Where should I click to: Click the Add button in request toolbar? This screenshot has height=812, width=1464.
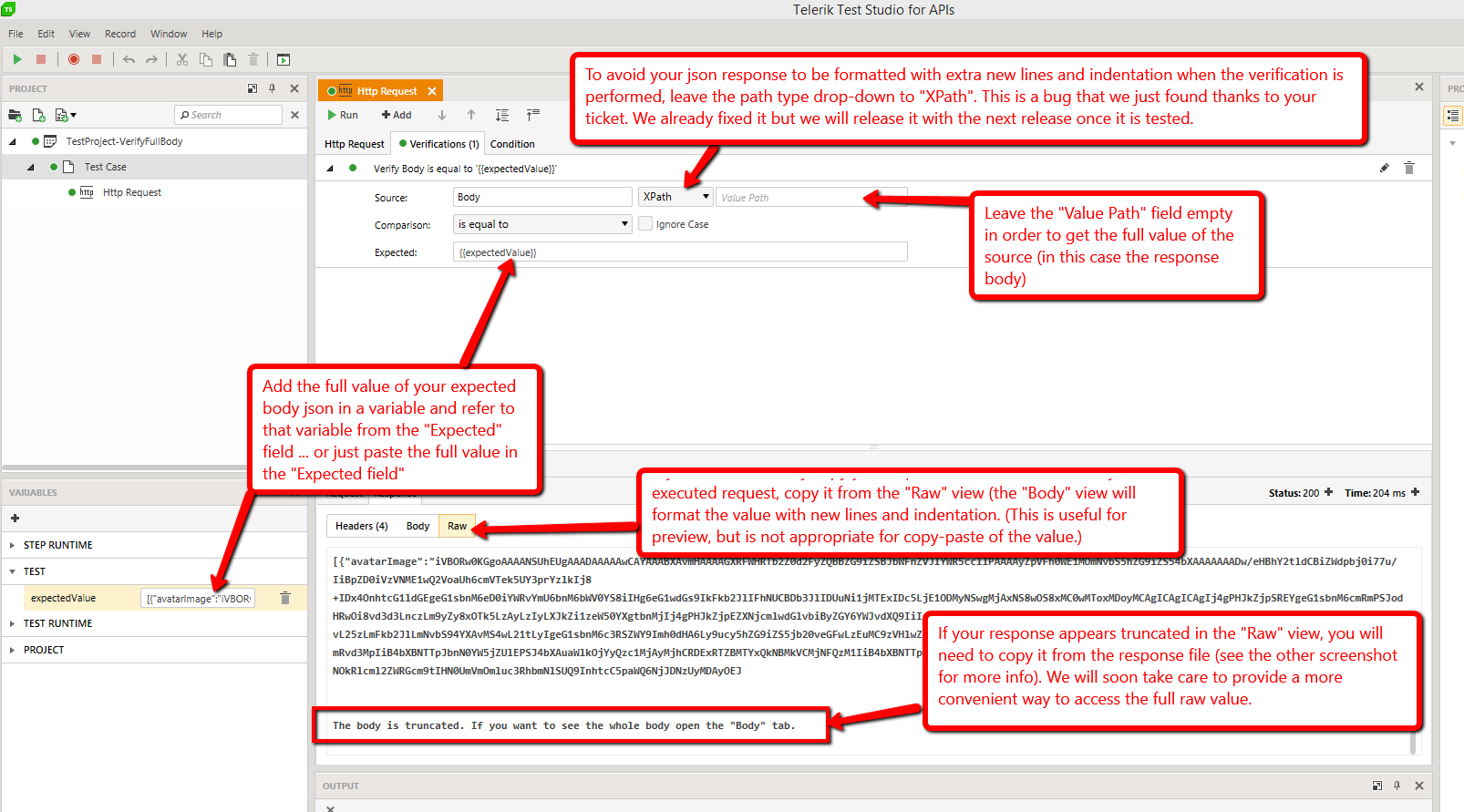point(397,115)
